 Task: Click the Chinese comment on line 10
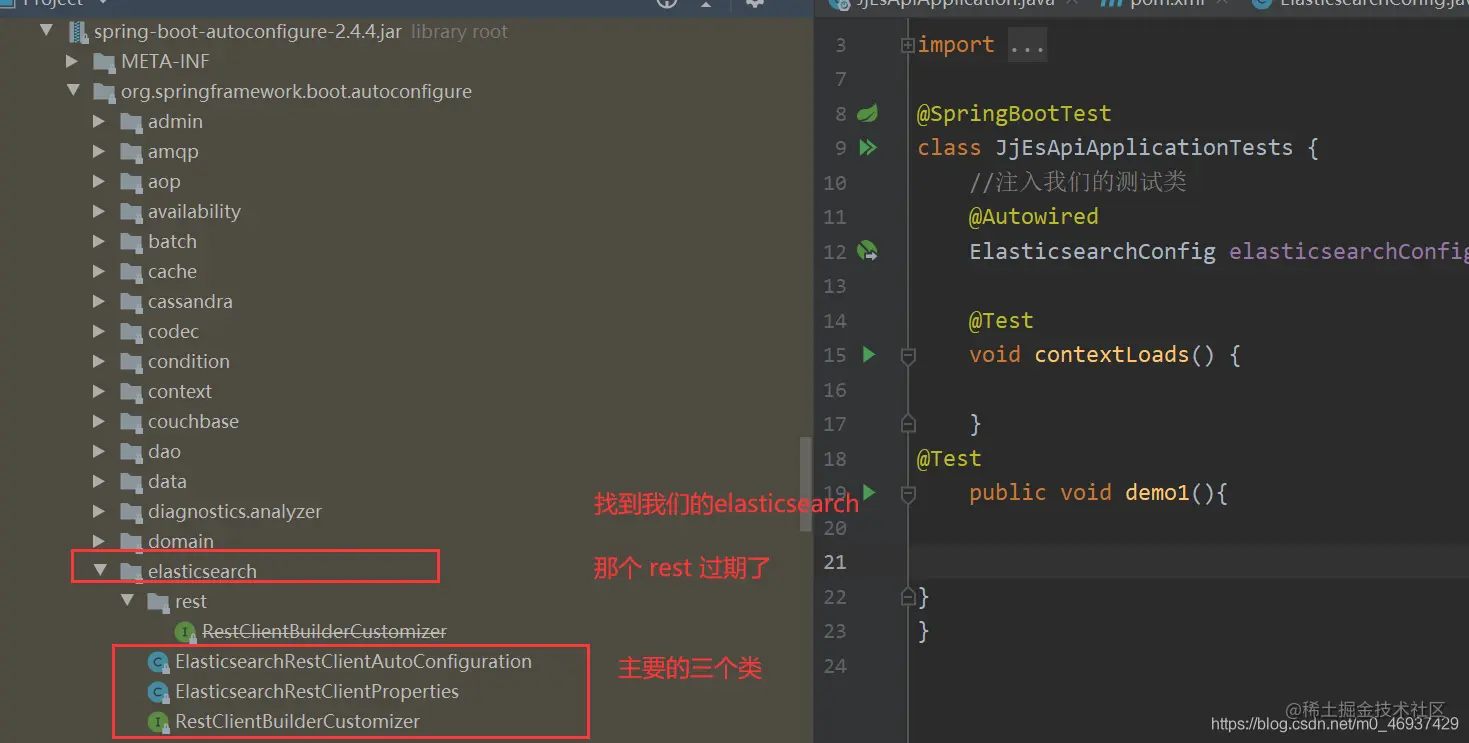point(1078,182)
